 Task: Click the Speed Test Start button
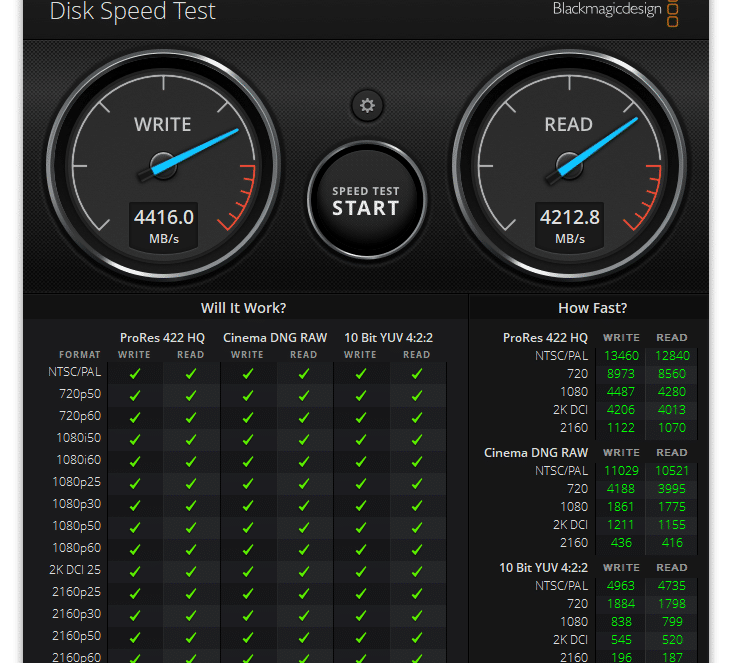point(366,200)
